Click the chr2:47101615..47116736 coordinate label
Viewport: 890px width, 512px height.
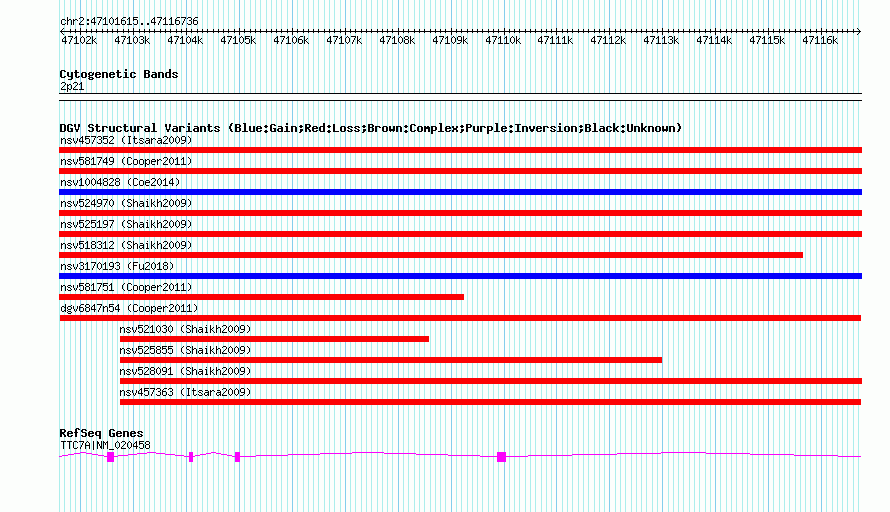tap(129, 22)
